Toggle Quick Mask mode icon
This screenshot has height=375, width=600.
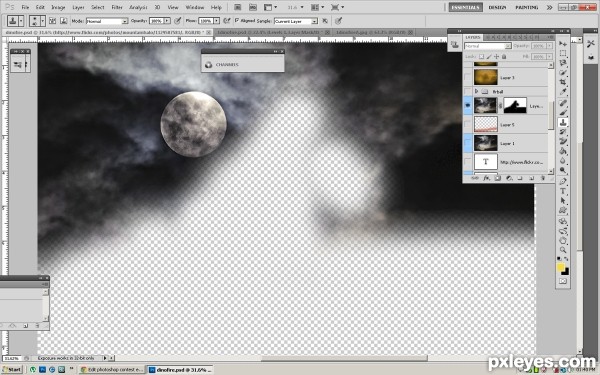(x=562, y=281)
